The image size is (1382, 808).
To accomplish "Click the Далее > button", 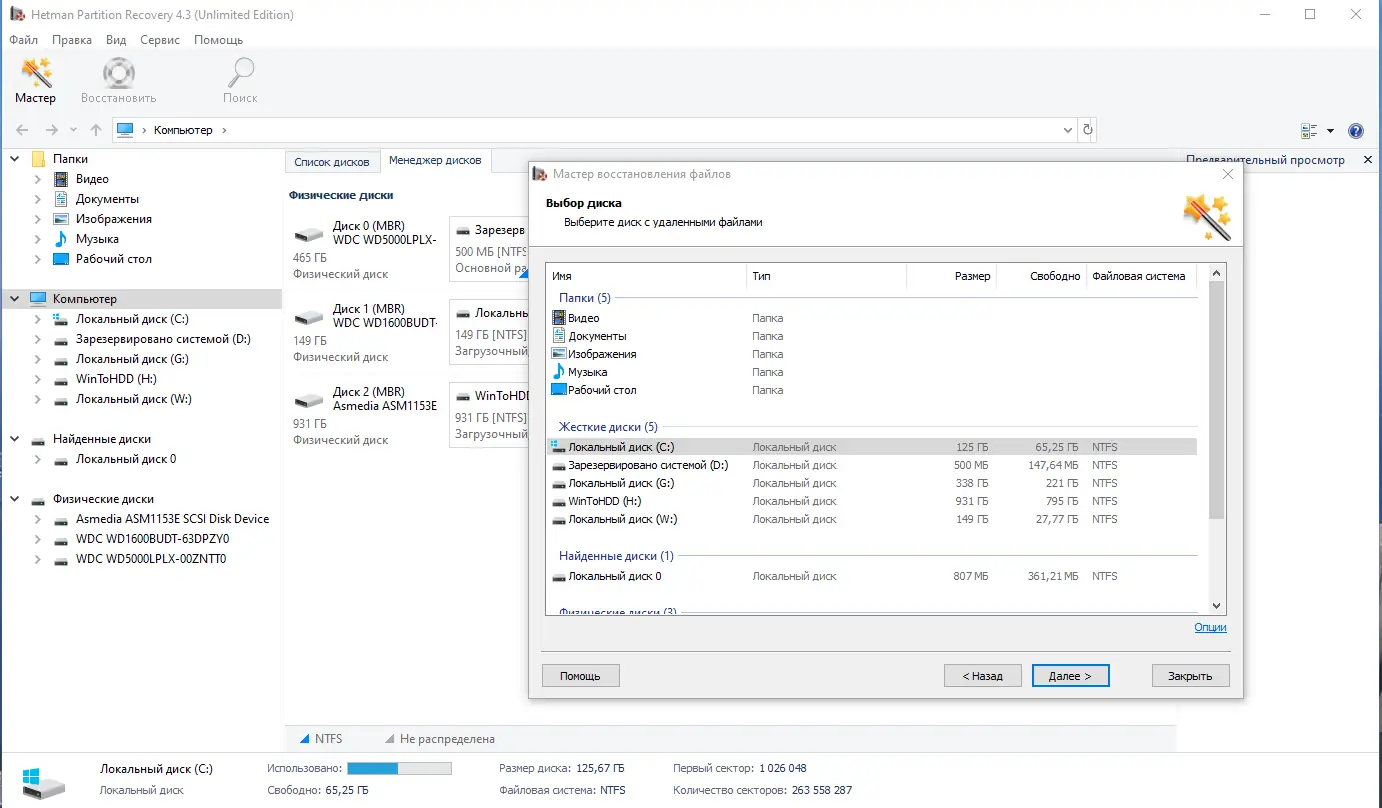I will [x=1070, y=676].
